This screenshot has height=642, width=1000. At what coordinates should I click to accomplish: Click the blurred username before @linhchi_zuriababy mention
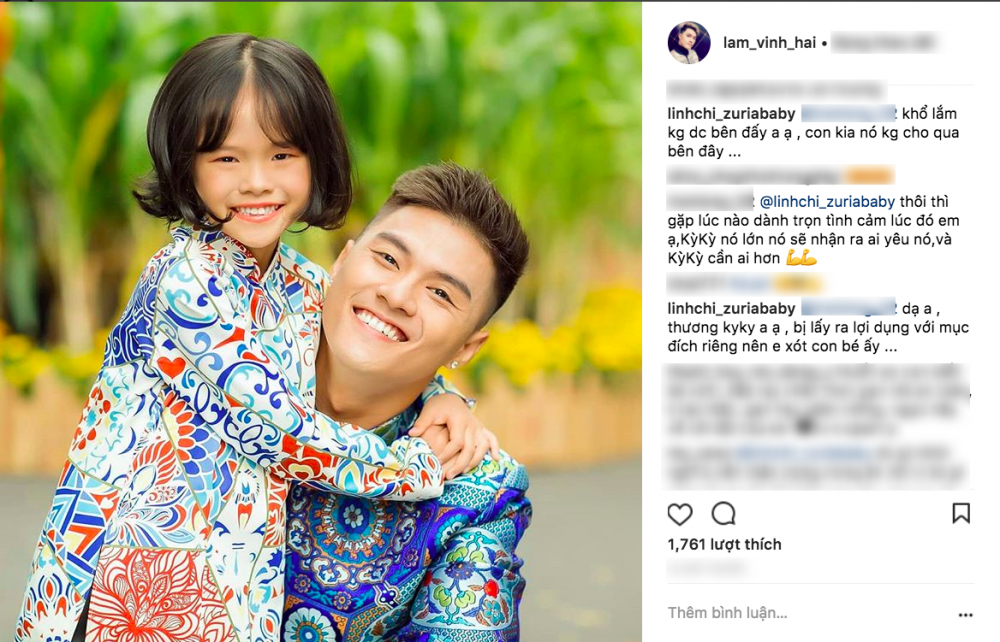[x=710, y=201]
